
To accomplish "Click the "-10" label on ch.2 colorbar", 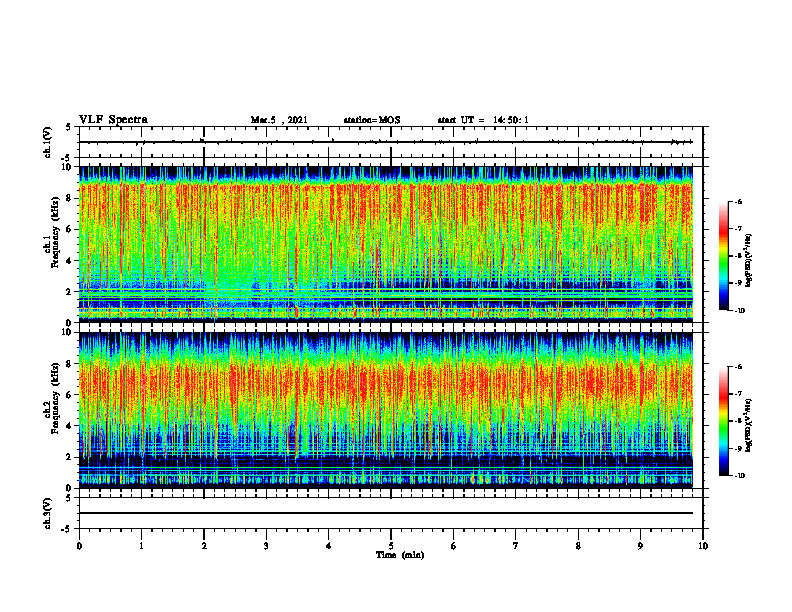I will (x=740, y=476).
